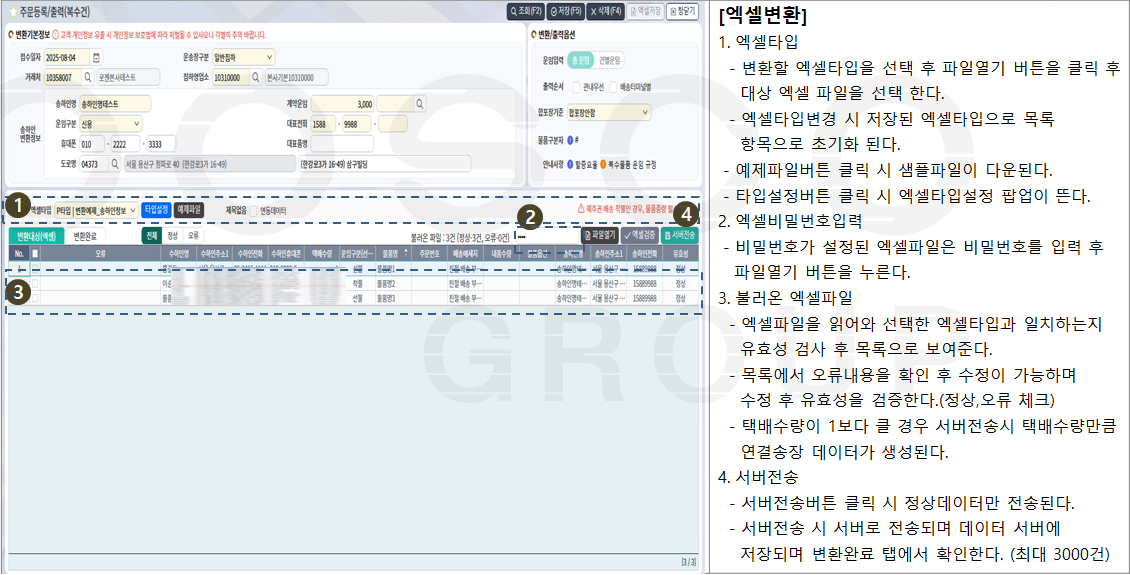This screenshot has height=575, width=1130.
Task: Click the 창닫기 close-window button
Action: [x=682, y=12]
